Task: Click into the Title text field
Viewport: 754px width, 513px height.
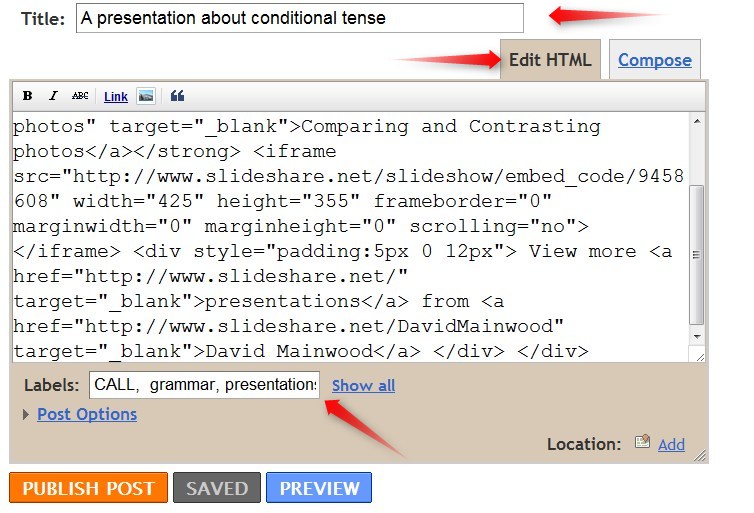Action: coord(299,18)
